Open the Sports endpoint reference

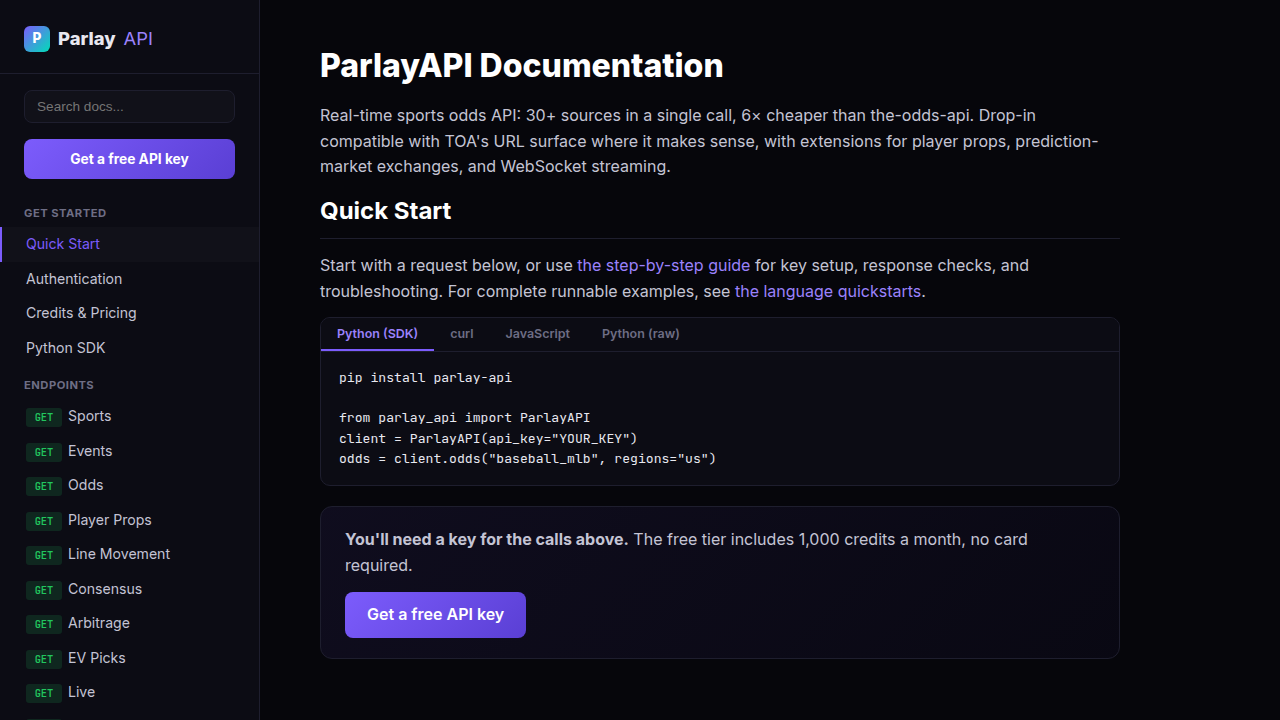point(130,417)
